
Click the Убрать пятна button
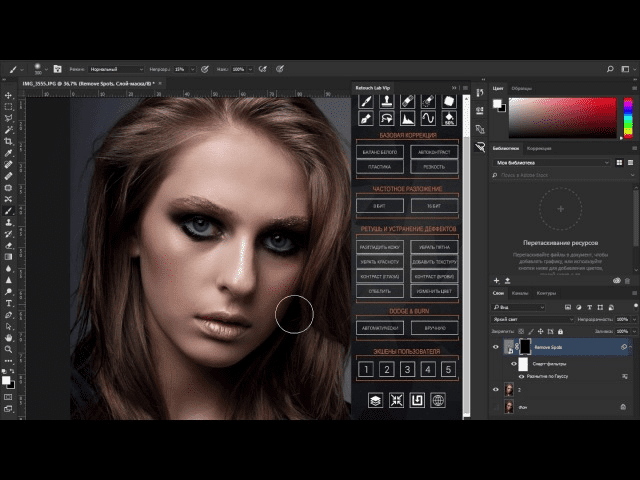click(x=433, y=245)
